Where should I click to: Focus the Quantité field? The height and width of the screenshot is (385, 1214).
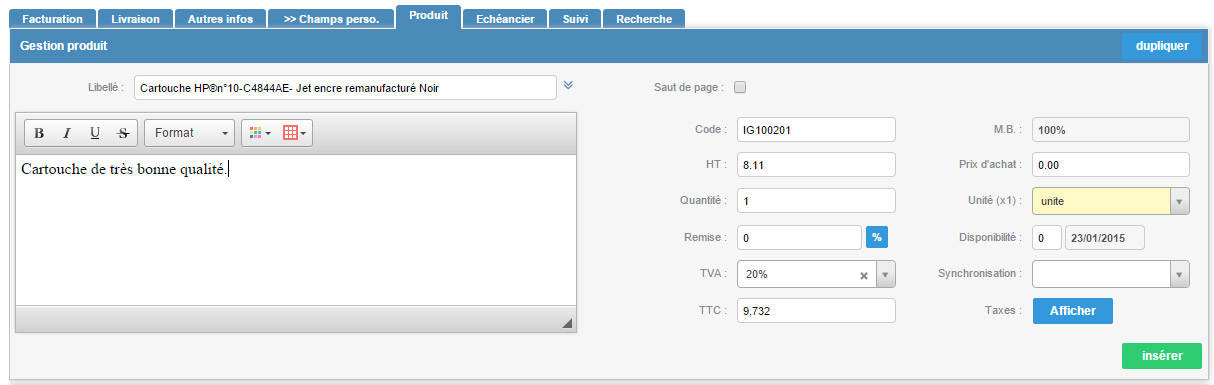816,201
